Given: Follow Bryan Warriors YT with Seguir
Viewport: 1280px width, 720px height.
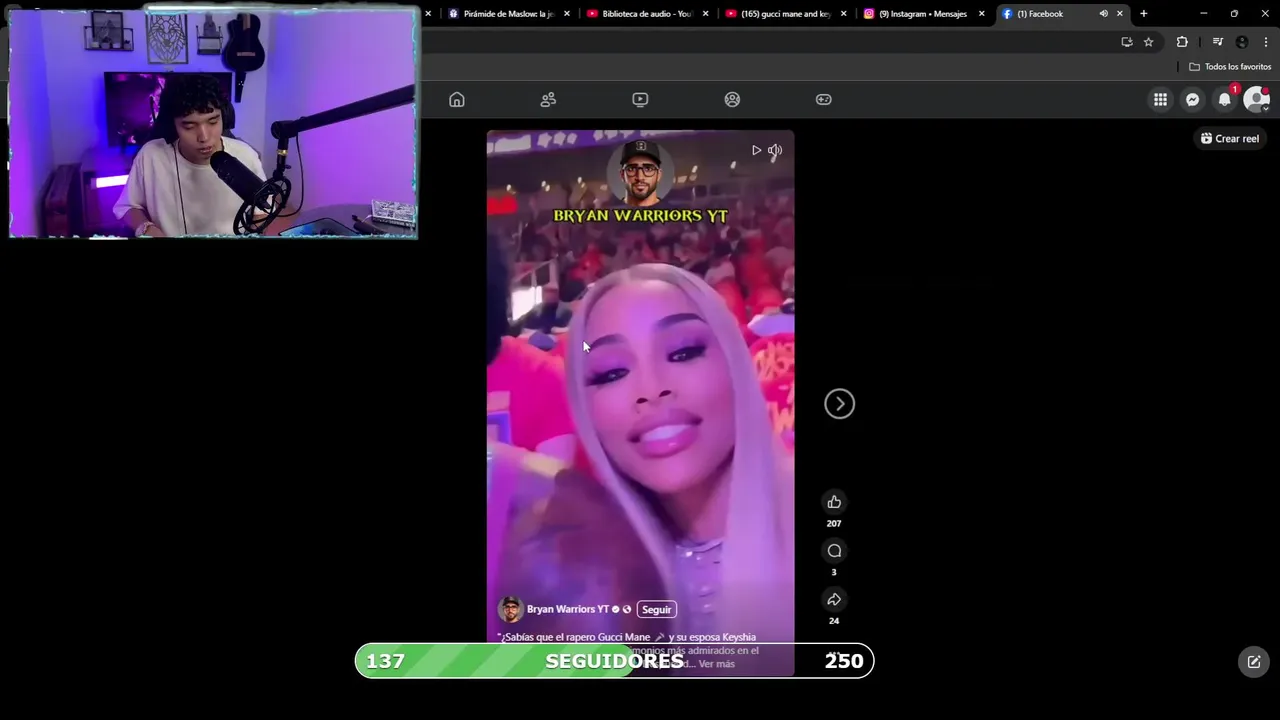Looking at the screenshot, I should 656,609.
